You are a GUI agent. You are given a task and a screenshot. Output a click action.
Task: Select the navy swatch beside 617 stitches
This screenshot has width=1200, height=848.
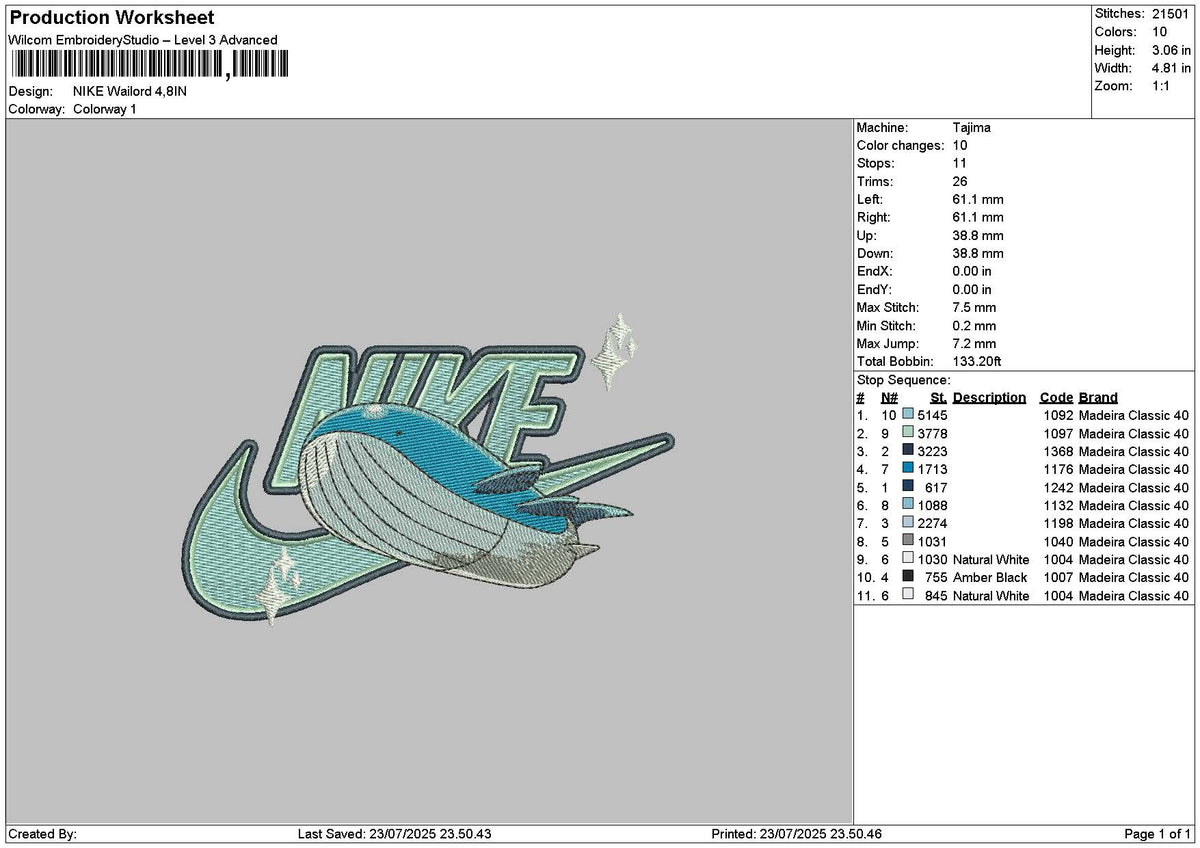coord(908,486)
